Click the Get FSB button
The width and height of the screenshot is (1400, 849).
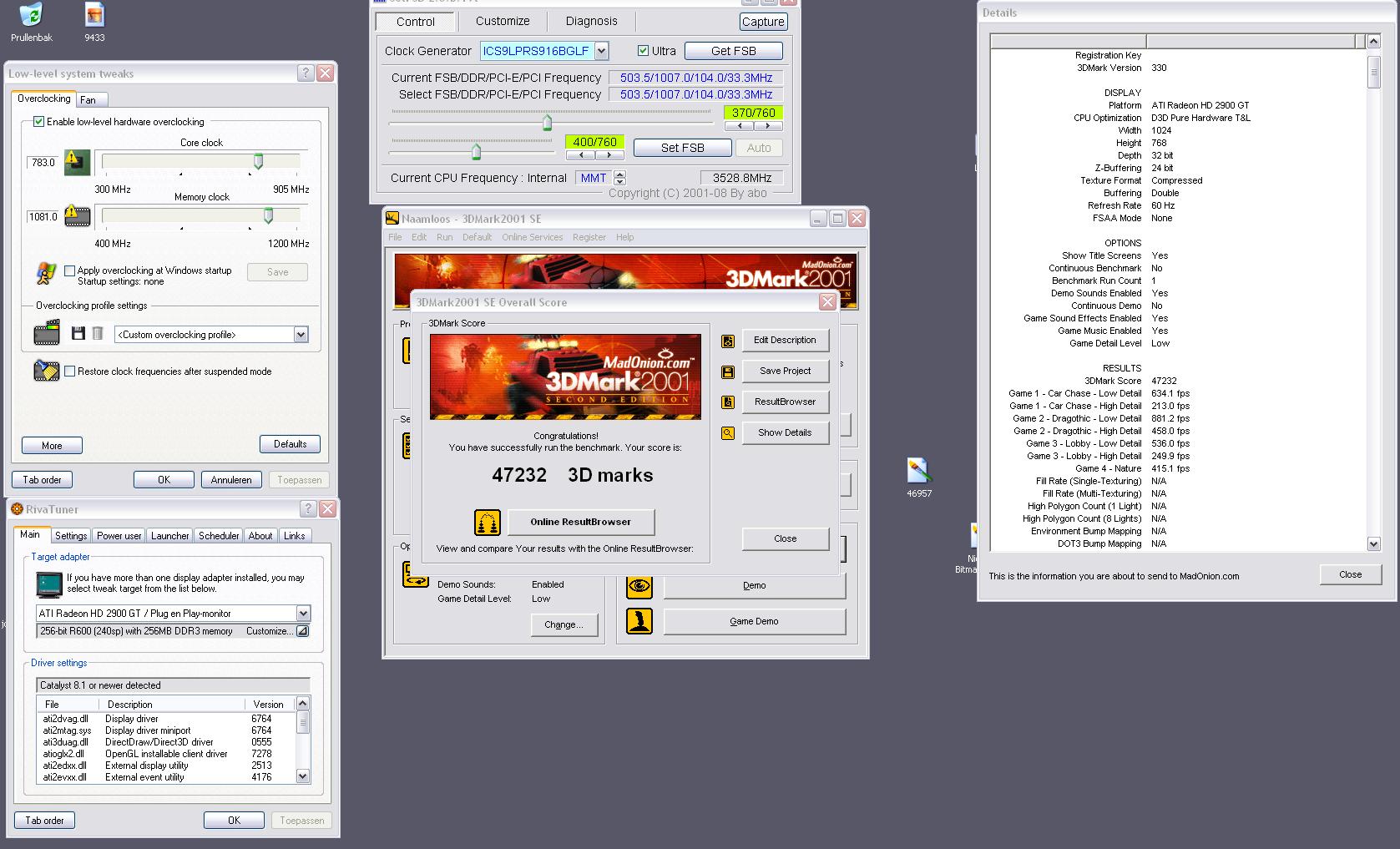(734, 51)
